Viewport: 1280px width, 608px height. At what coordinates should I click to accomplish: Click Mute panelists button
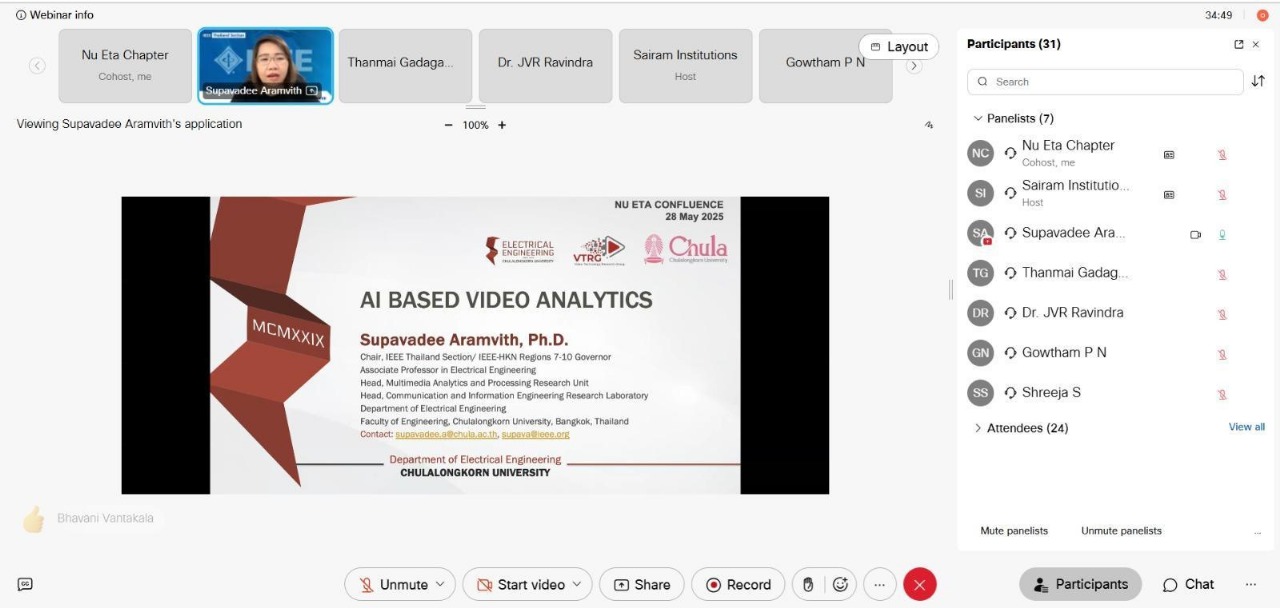1014,531
